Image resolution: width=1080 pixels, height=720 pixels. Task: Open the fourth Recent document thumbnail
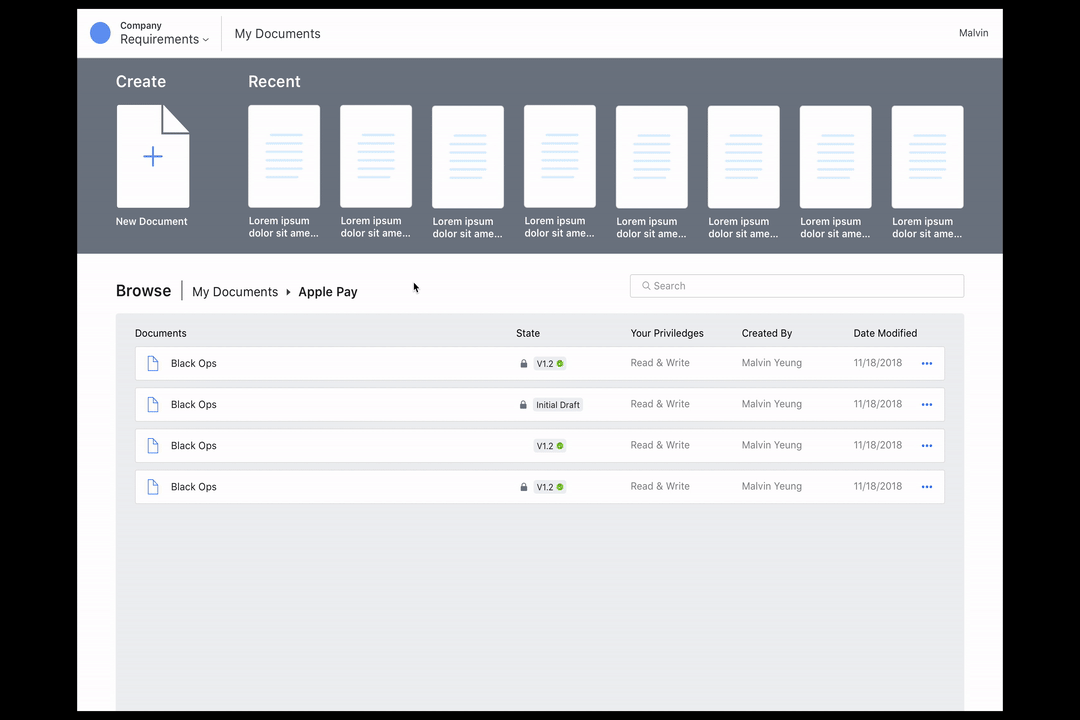pyautogui.click(x=560, y=156)
